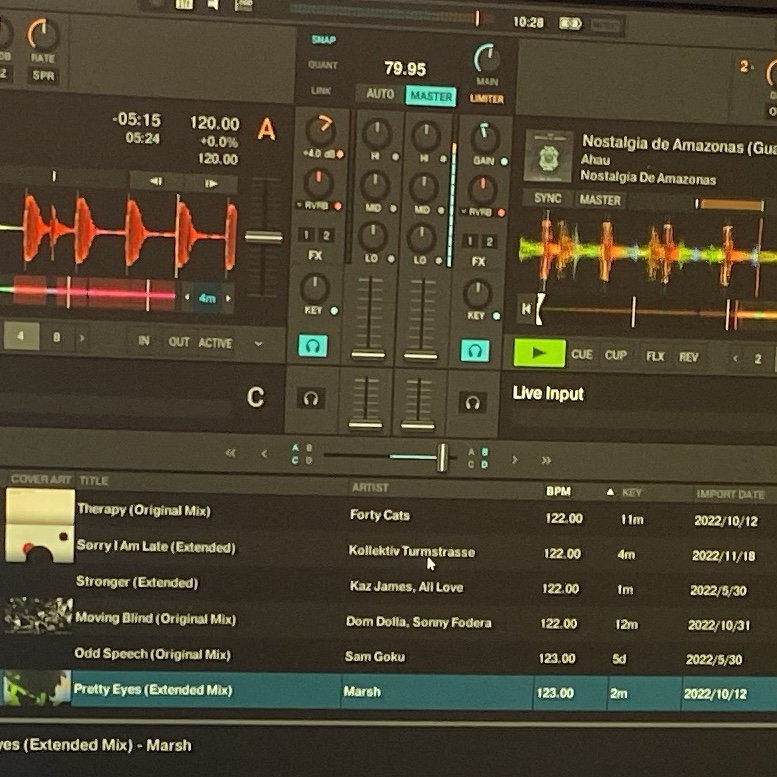Sort the track list by BPM column

click(x=558, y=492)
